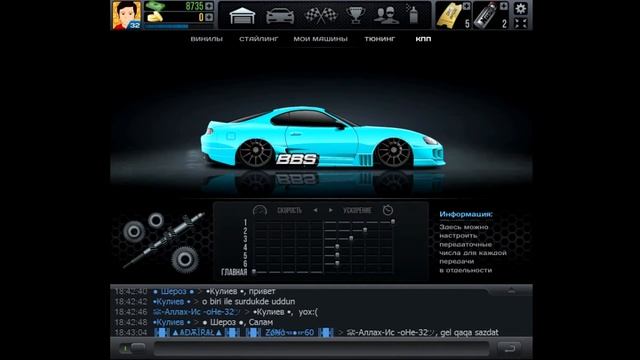Image resolution: width=640 pixels, height=360 pixels.
Task: Add tickets with plus on ticket panel
Action: pos(466,6)
